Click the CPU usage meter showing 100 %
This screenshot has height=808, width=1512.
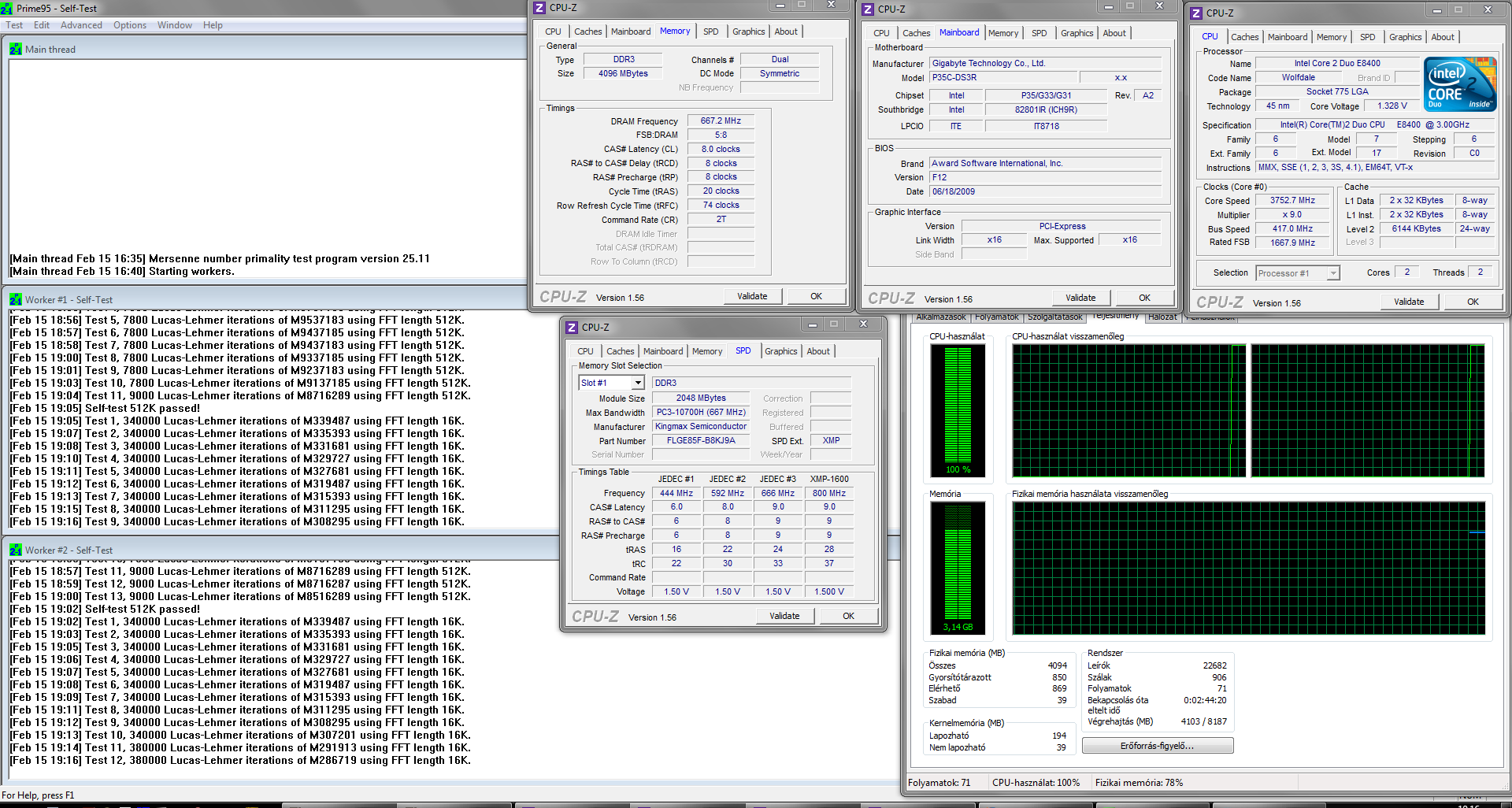click(958, 410)
